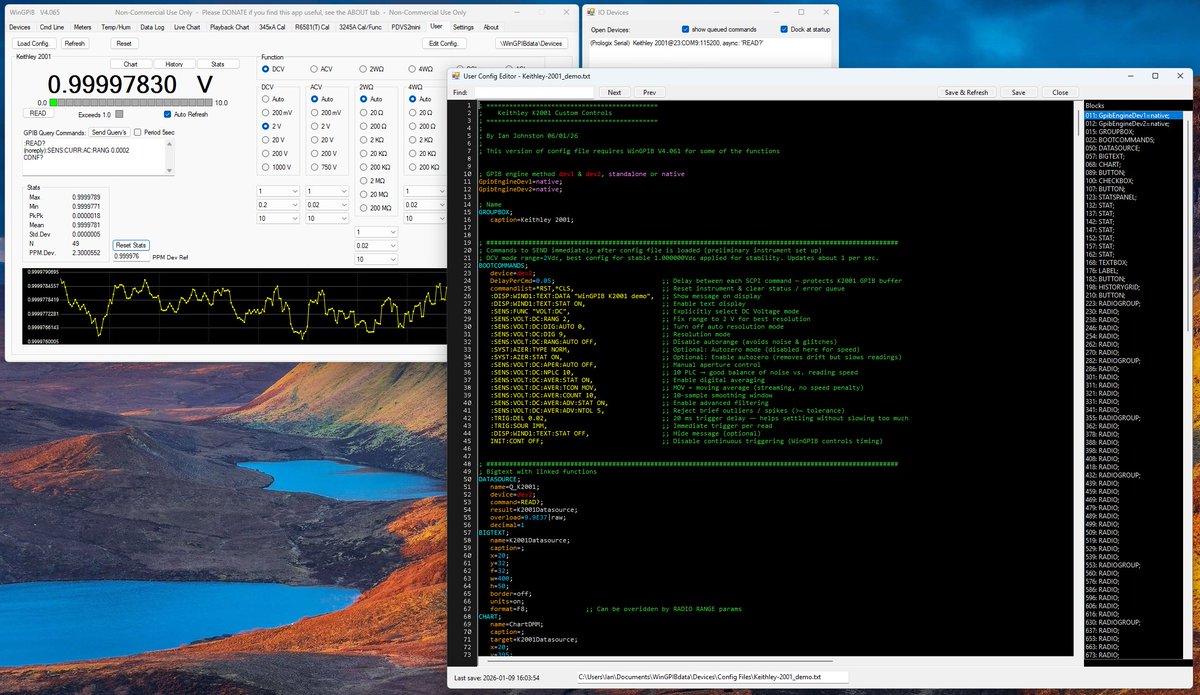Uncheck show queued commands in IO Devices
The width and height of the screenshot is (1200, 695).
click(x=685, y=30)
